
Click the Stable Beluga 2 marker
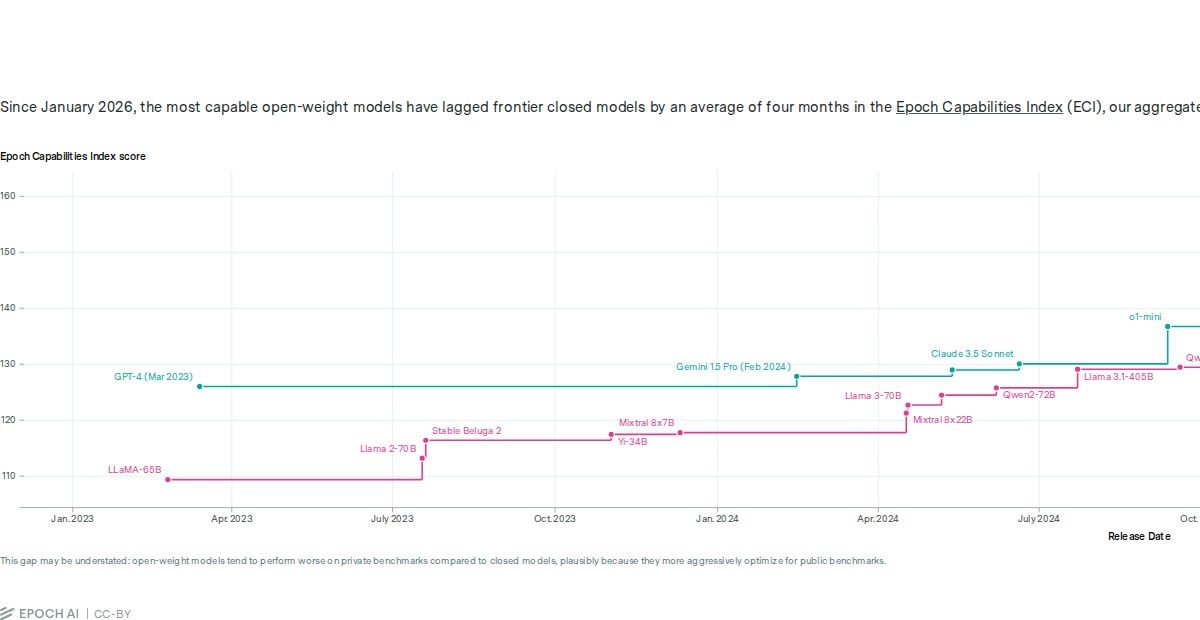point(426,440)
